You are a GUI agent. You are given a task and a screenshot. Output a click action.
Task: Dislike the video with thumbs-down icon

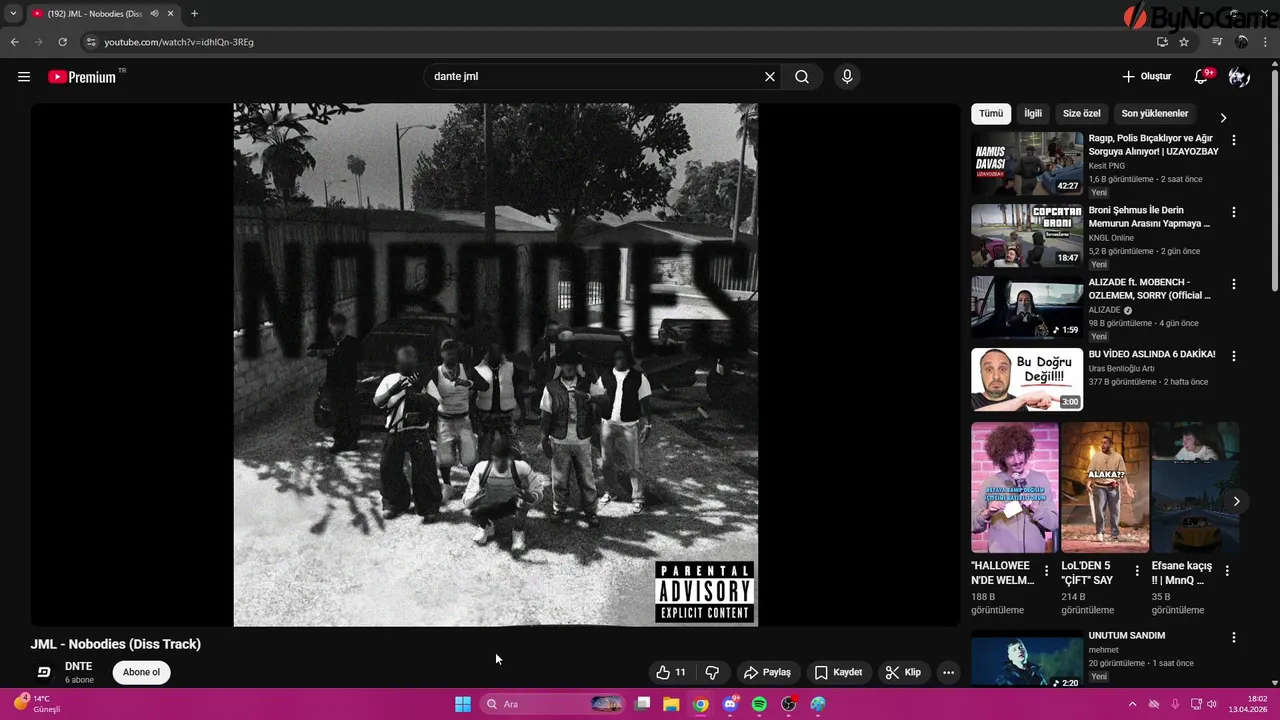(x=713, y=672)
